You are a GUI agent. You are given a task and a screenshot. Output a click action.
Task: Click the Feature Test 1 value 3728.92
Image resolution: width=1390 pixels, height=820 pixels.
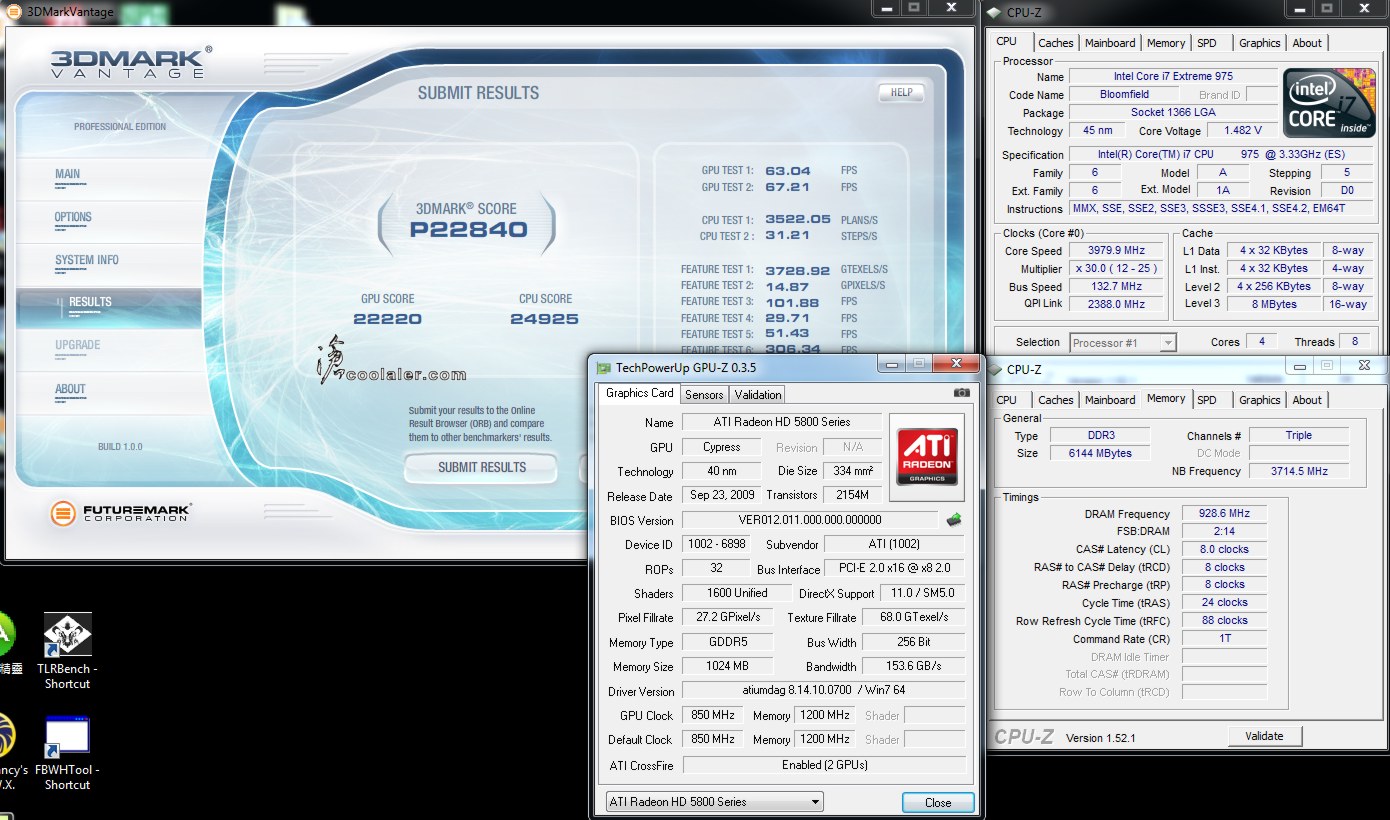pyautogui.click(x=798, y=270)
